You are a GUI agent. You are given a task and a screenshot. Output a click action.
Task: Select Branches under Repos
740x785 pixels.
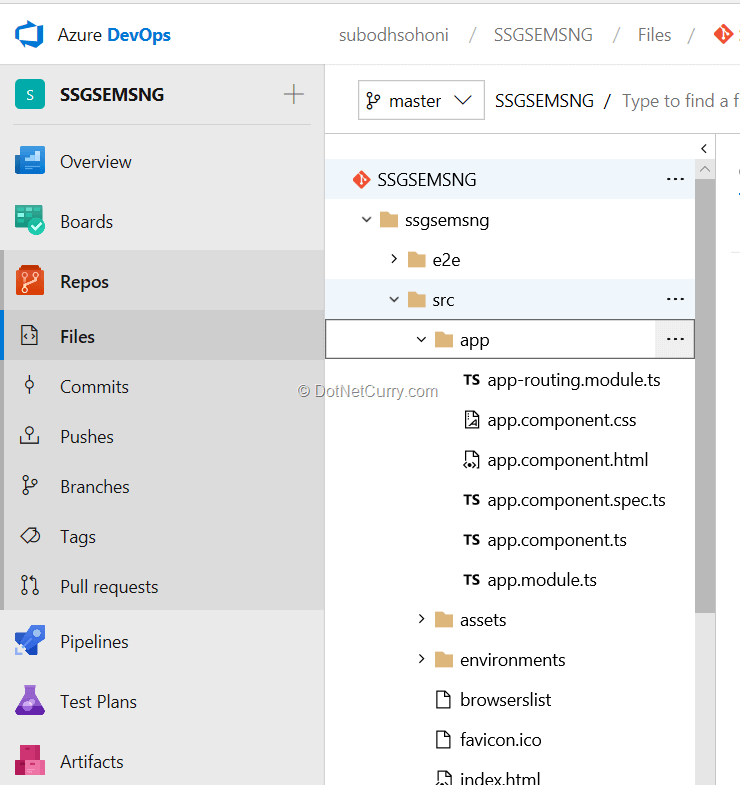tap(164, 486)
